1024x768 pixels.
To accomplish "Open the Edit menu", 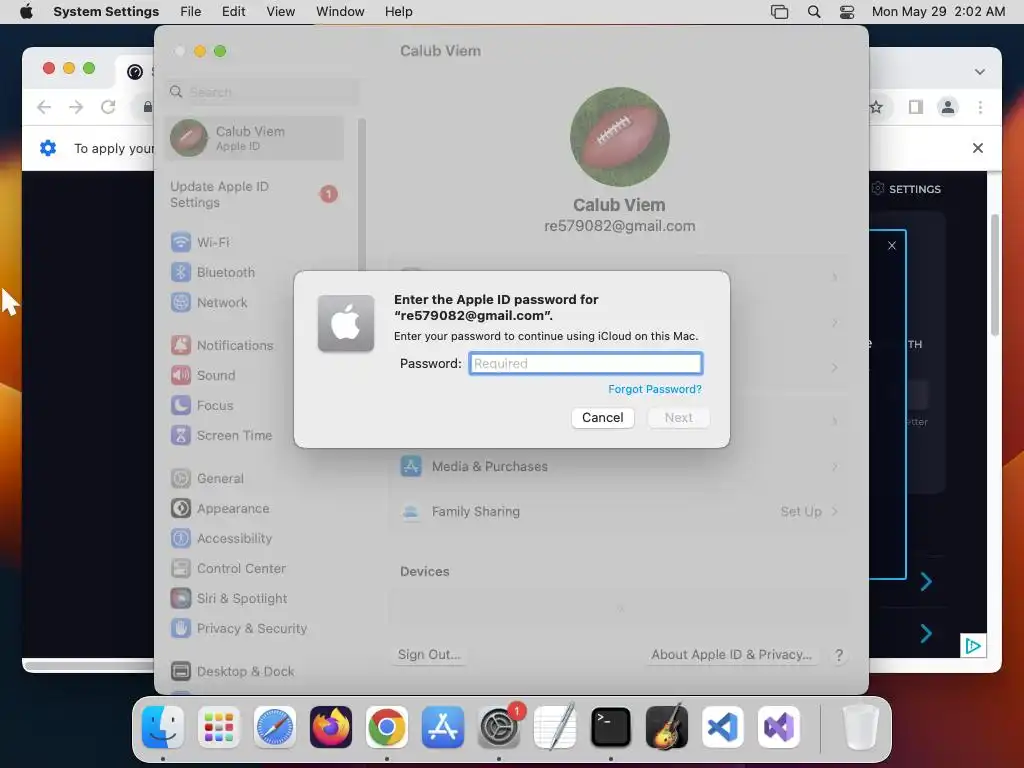I will [x=234, y=12].
